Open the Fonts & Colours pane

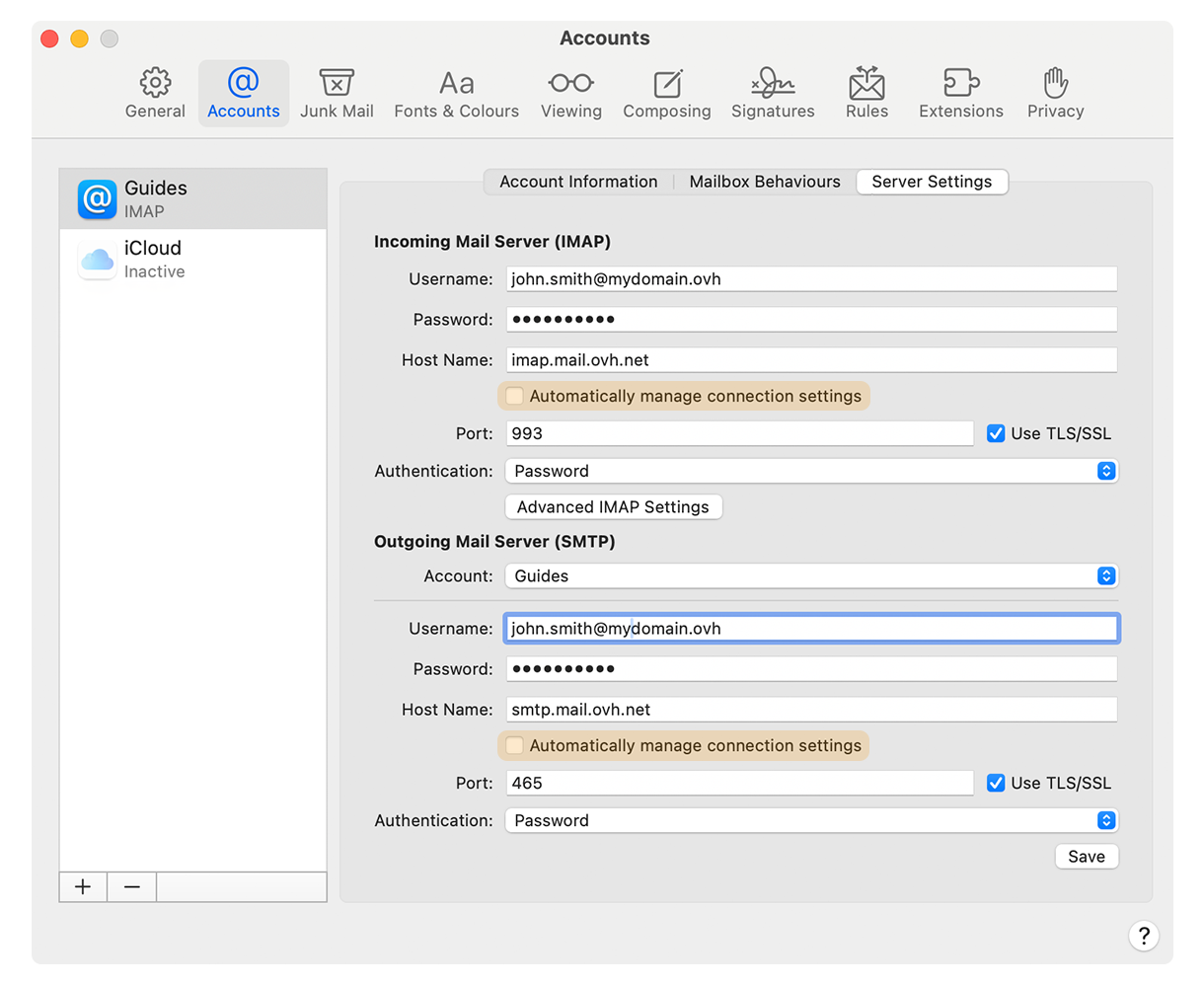click(x=456, y=93)
